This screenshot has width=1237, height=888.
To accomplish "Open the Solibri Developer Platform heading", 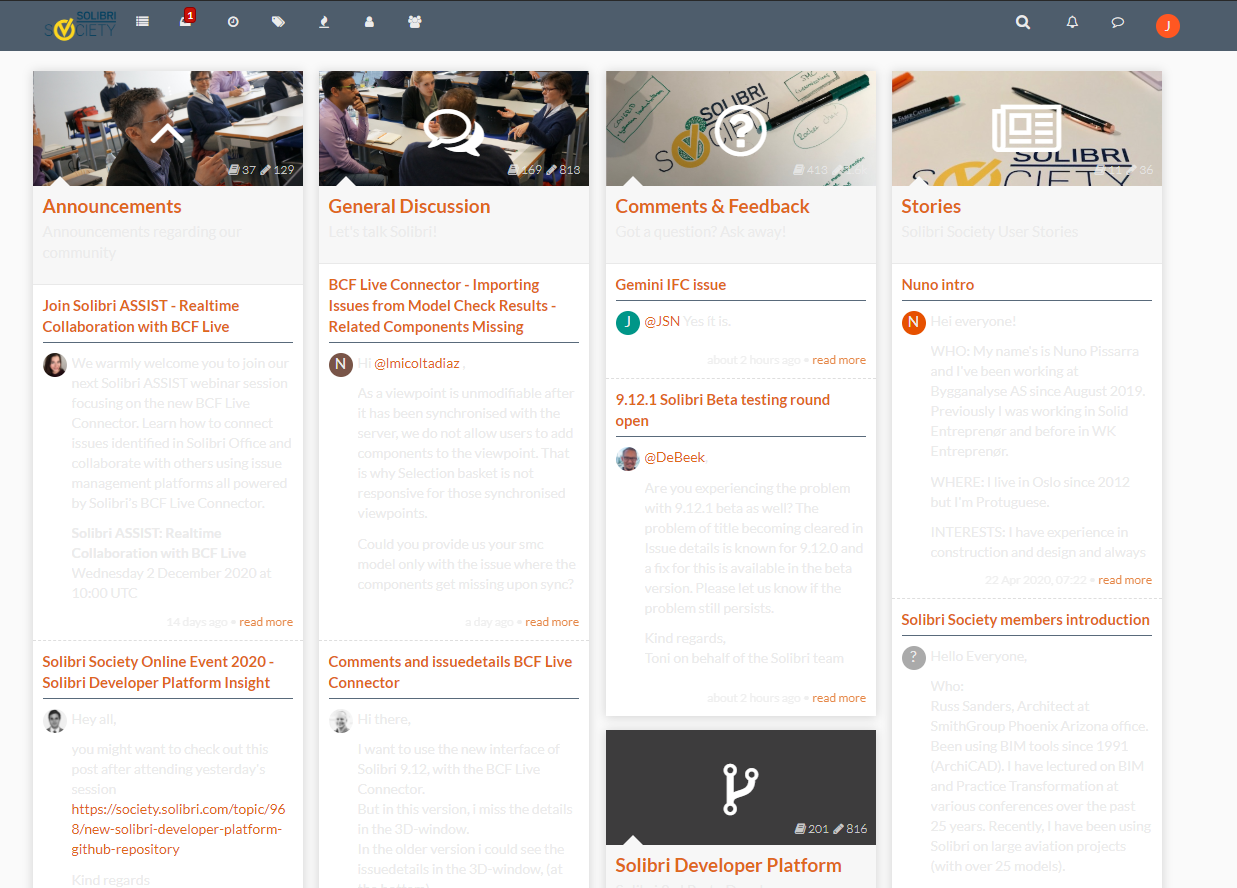I will (x=728, y=865).
